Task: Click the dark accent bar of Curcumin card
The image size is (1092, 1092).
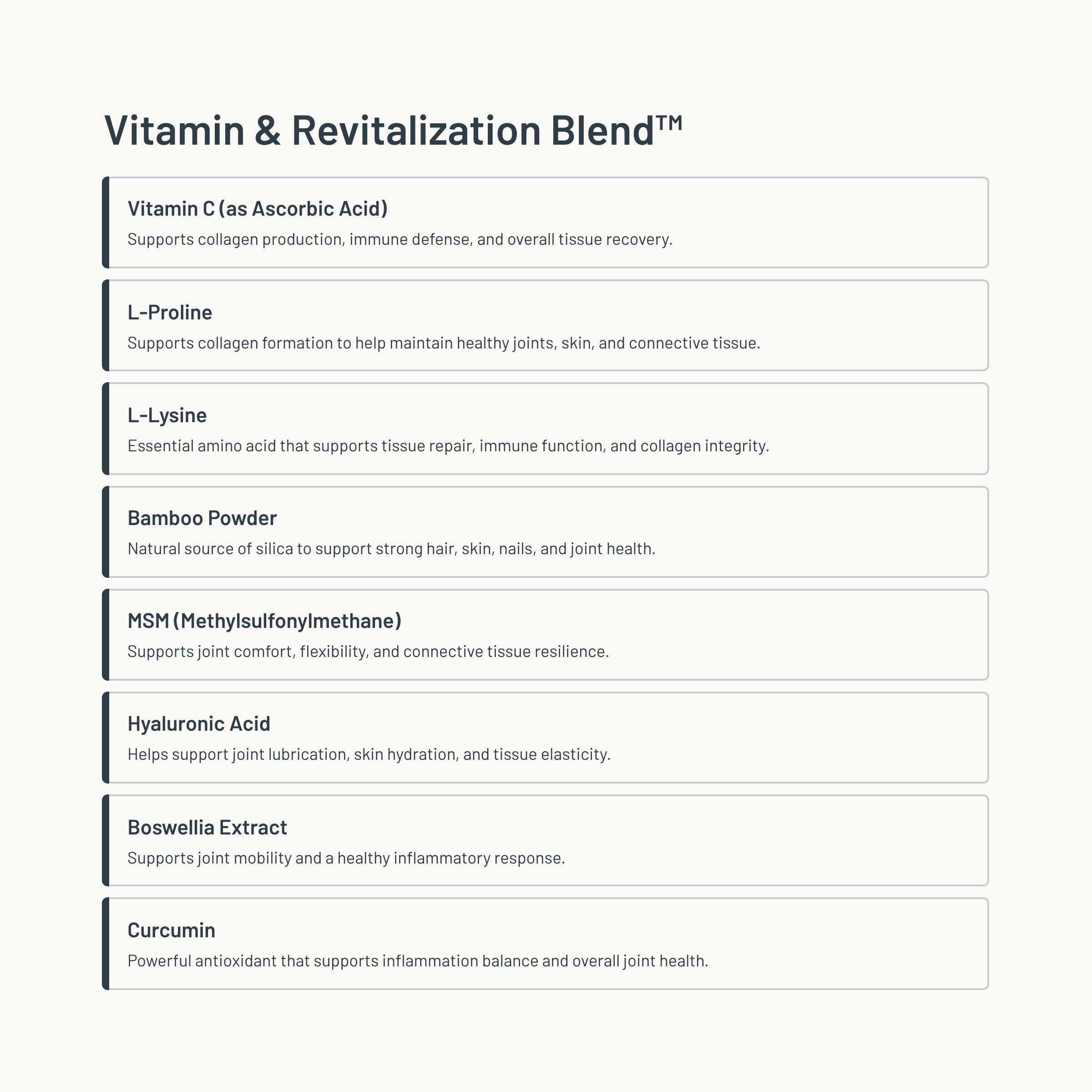Action: (106, 943)
